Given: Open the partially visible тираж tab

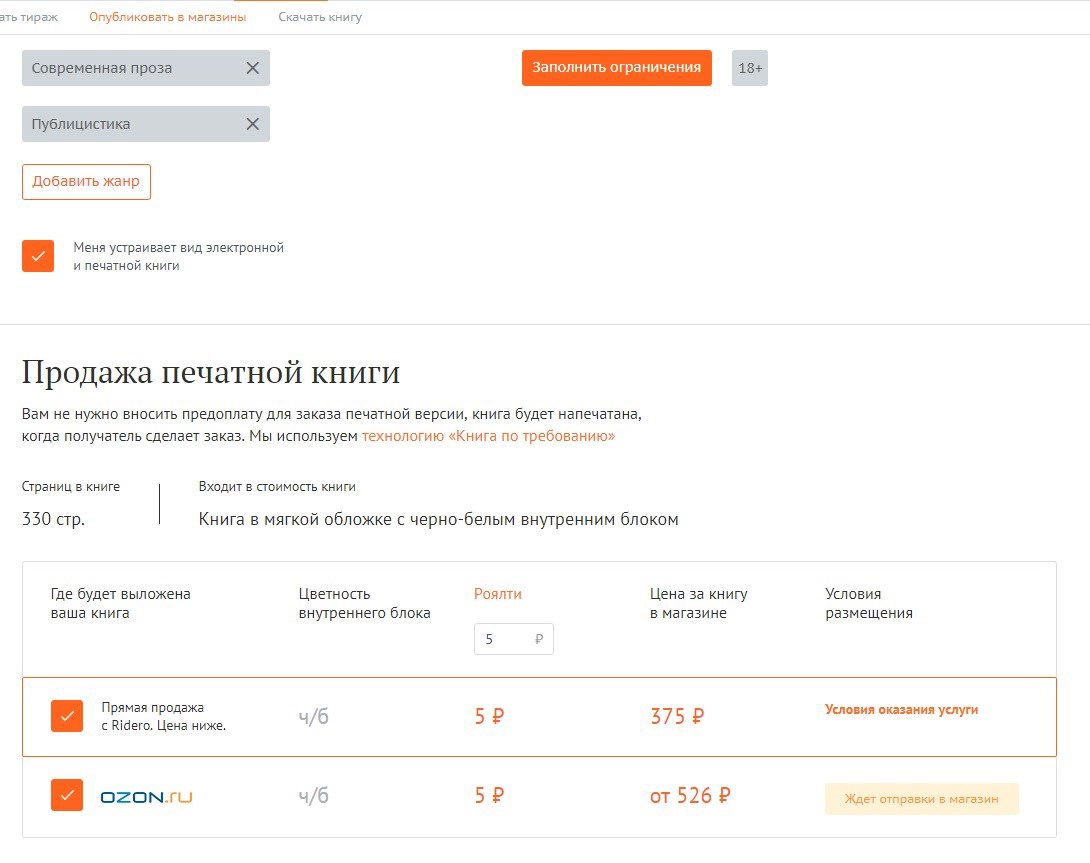Looking at the screenshot, I should click(x=29, y=17).
